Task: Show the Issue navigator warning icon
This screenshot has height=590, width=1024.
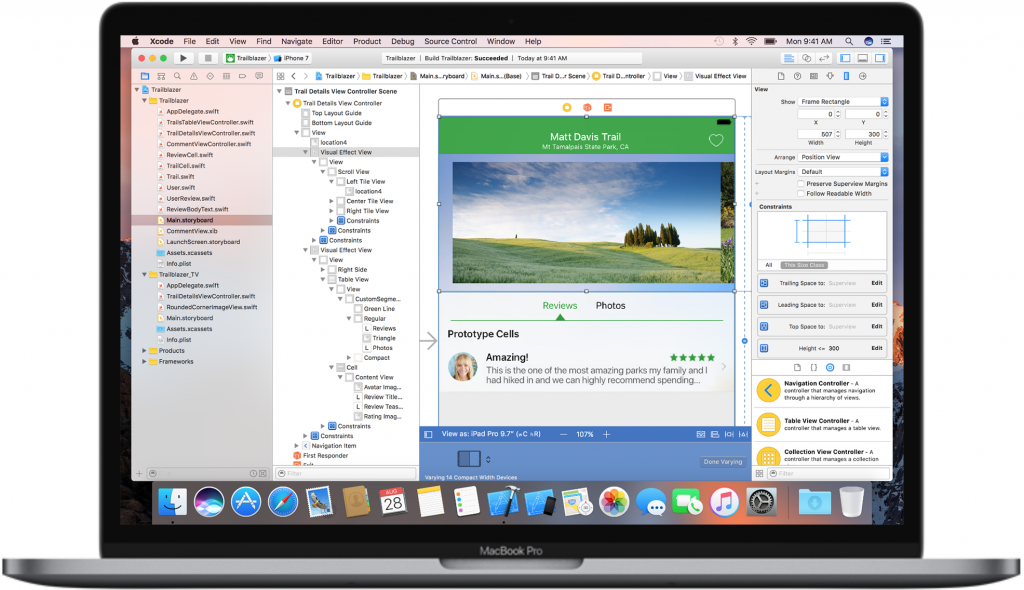Action: (193, 76)
